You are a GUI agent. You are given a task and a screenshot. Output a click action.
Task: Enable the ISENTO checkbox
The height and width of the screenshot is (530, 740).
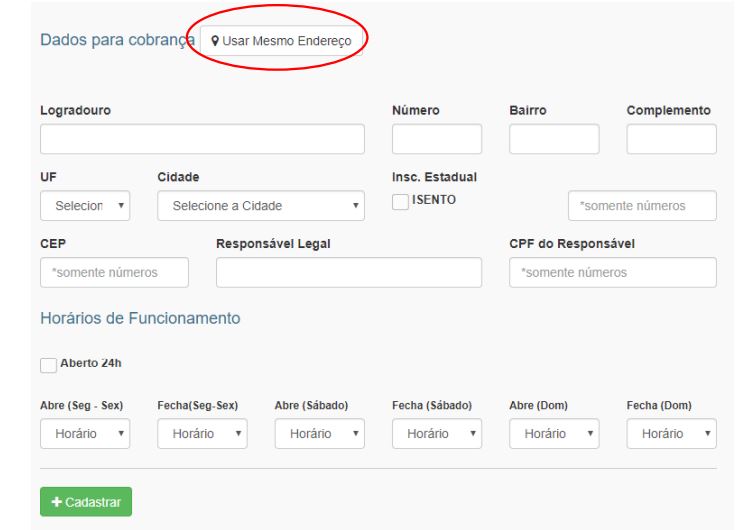pyautogui.click(x=400, y=201)
